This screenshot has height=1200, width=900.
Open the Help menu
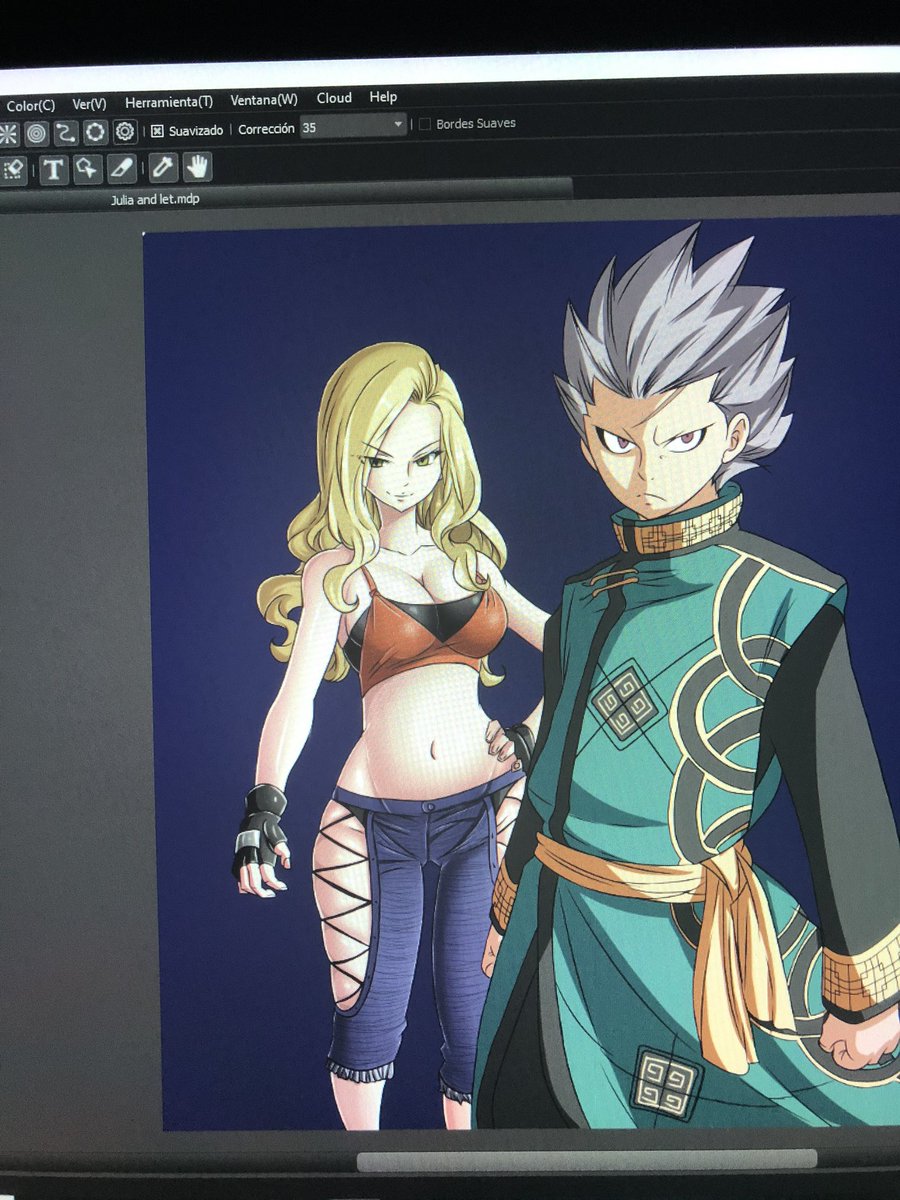[x=383, y=97]
